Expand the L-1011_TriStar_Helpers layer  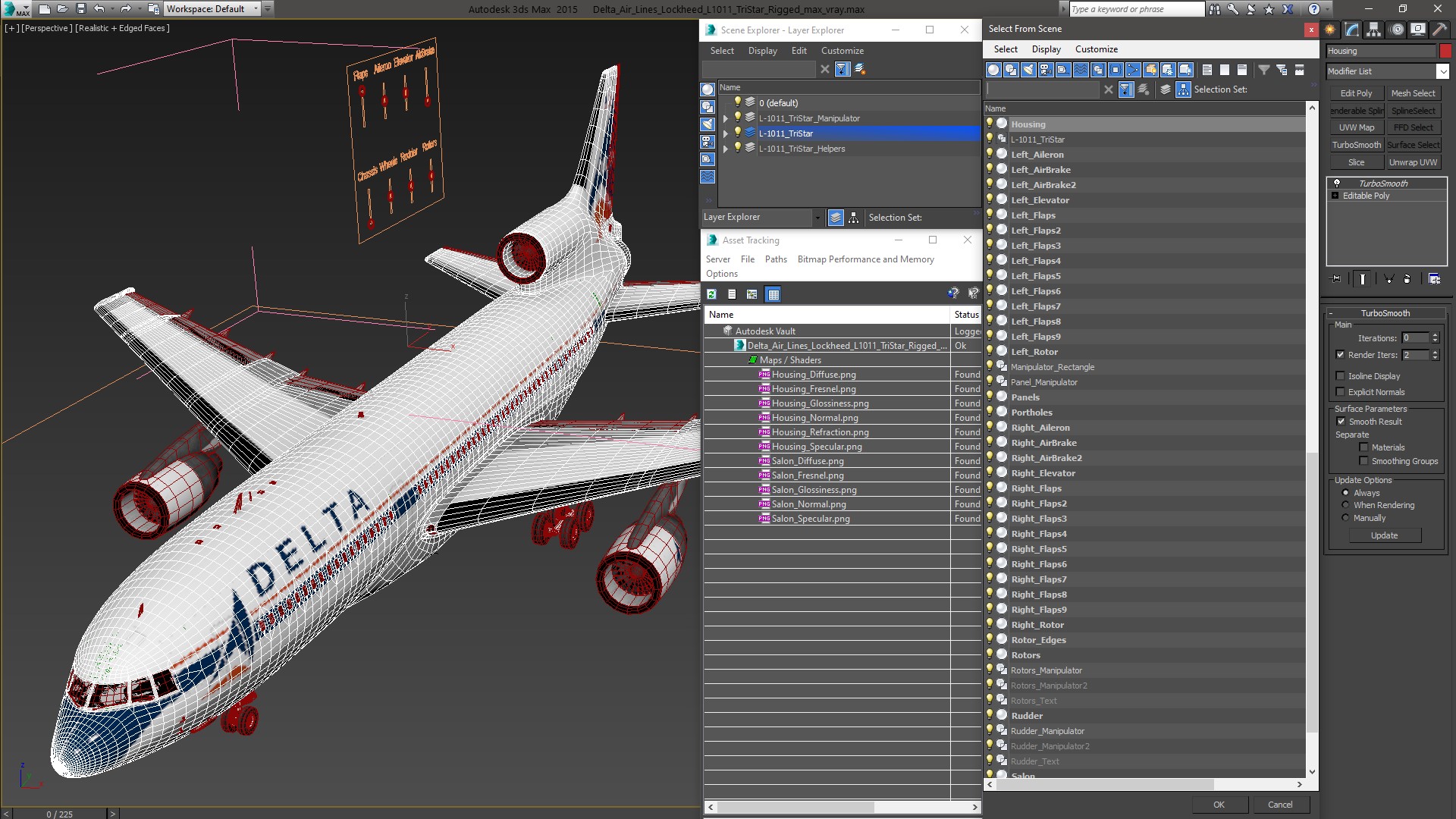pyautogui.click(x=724, y=148)
